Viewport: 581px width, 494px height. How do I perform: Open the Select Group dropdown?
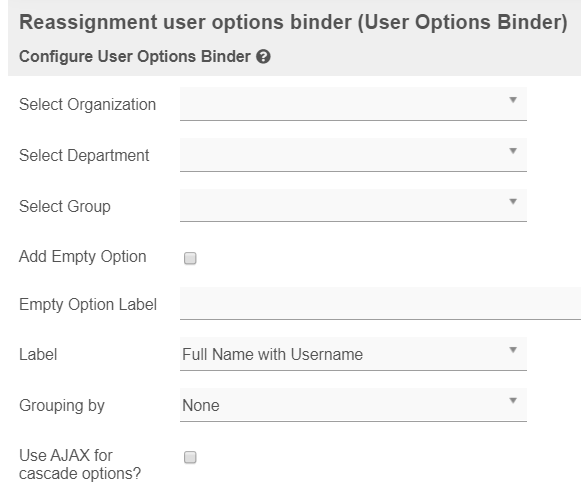353,206
